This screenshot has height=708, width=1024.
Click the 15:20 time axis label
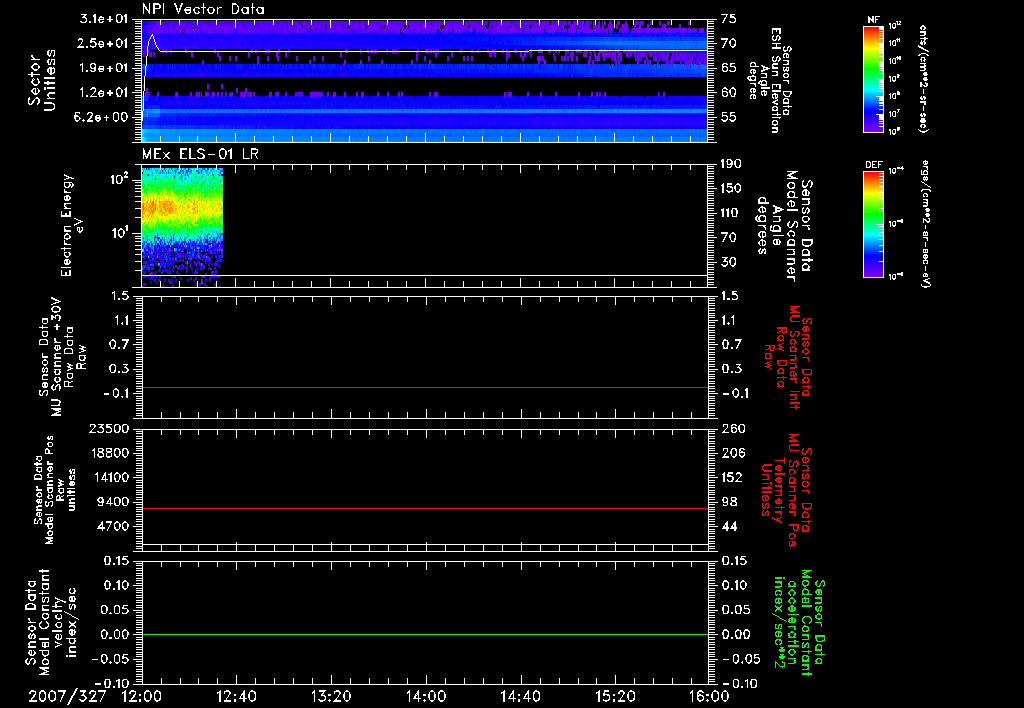coord(615,696)
